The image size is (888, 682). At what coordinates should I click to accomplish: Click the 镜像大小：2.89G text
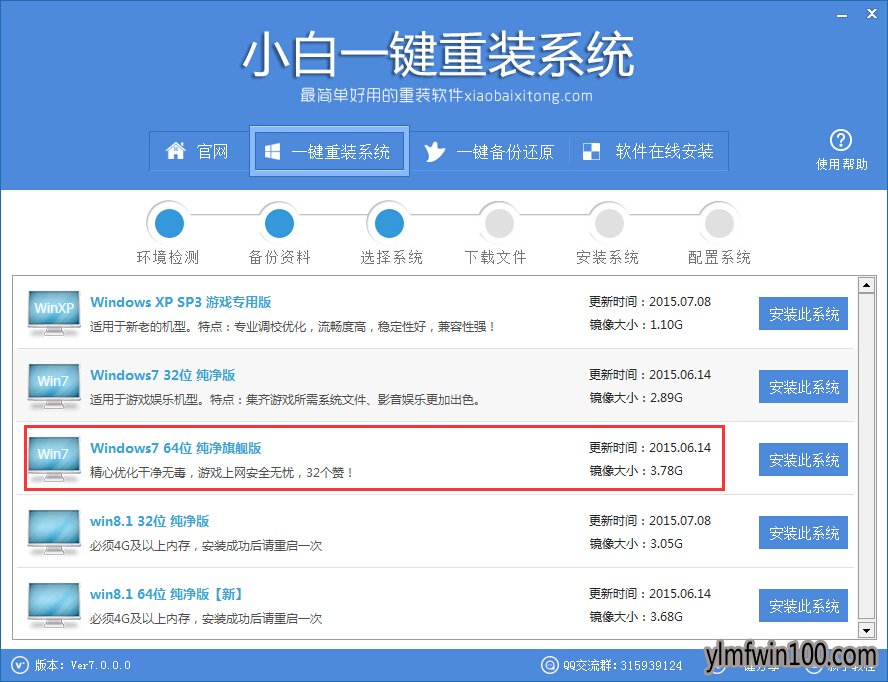click(636, 398)
